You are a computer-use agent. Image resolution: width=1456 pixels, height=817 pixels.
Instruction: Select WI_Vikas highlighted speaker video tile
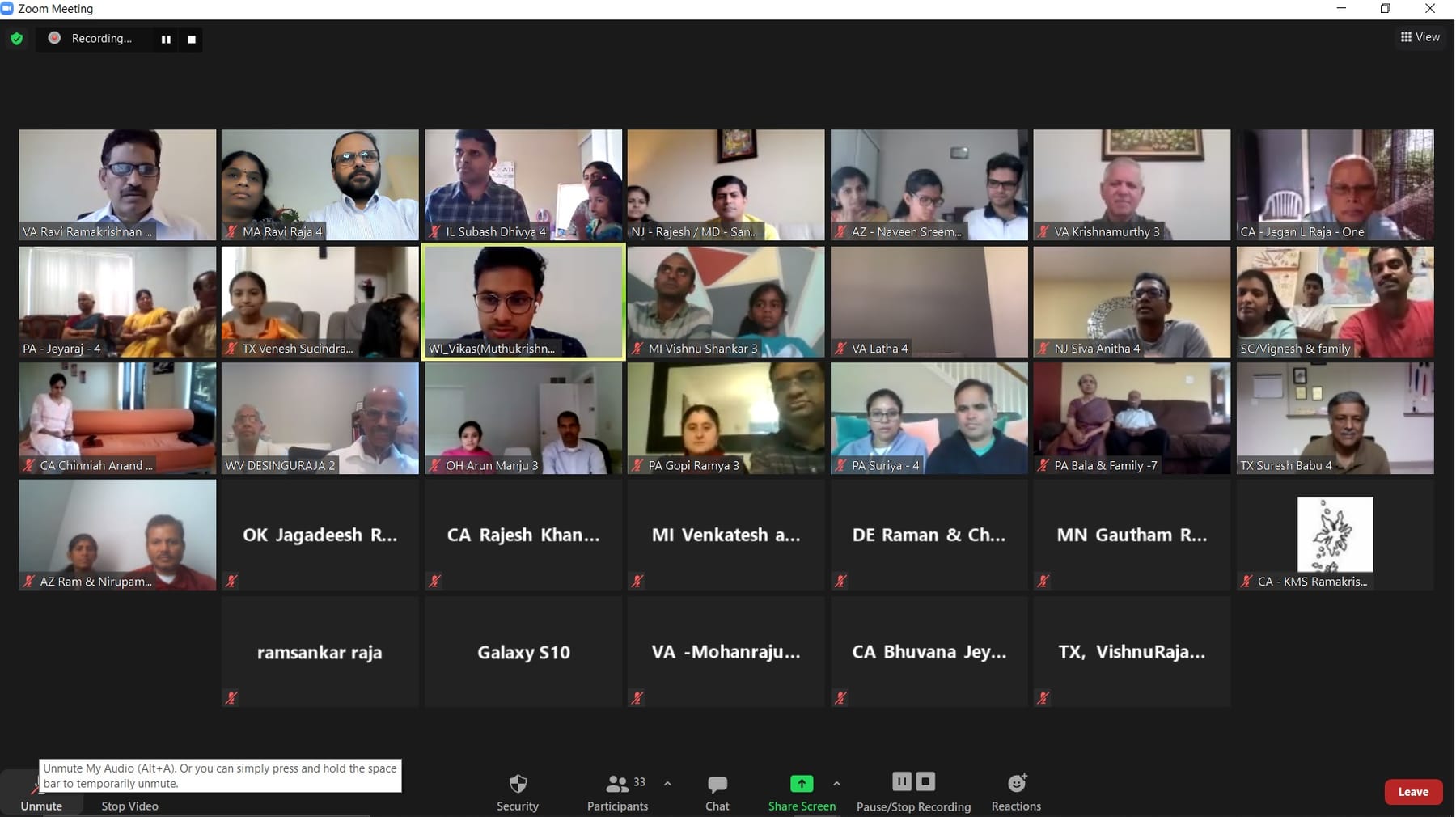point(523,302)
